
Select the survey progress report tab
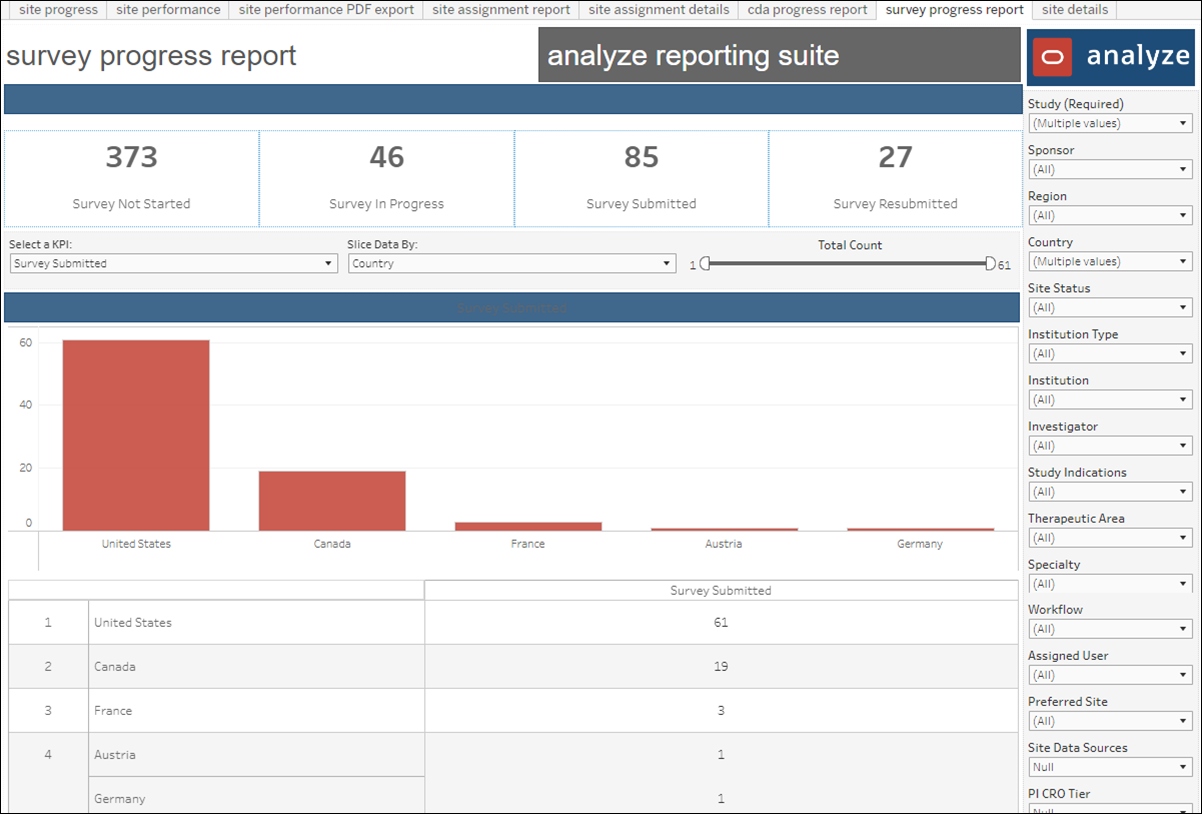tap(955, 10)
